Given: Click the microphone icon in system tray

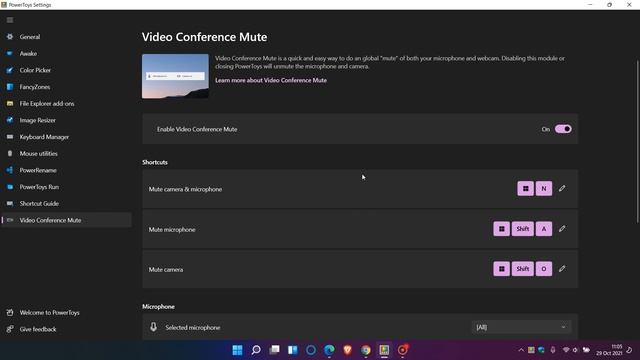Looking at the screenshot, I should (x=553, y=350).
